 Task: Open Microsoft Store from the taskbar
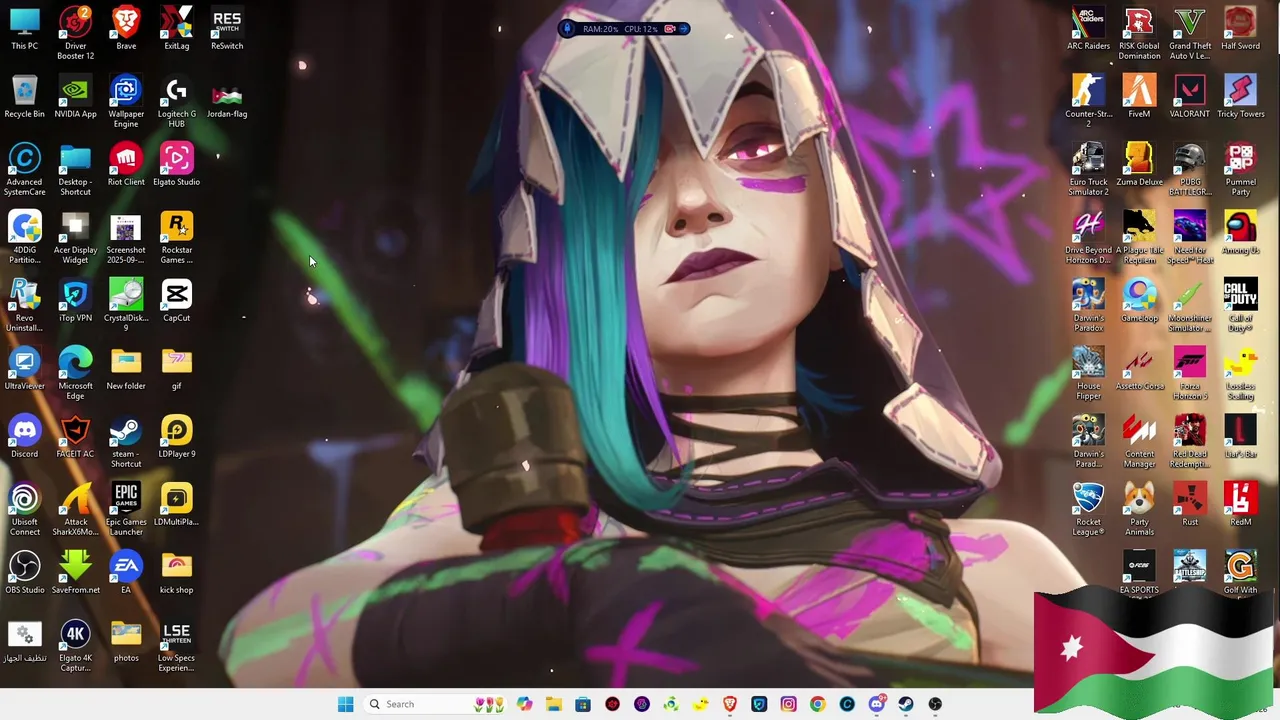tap(583, 704)
